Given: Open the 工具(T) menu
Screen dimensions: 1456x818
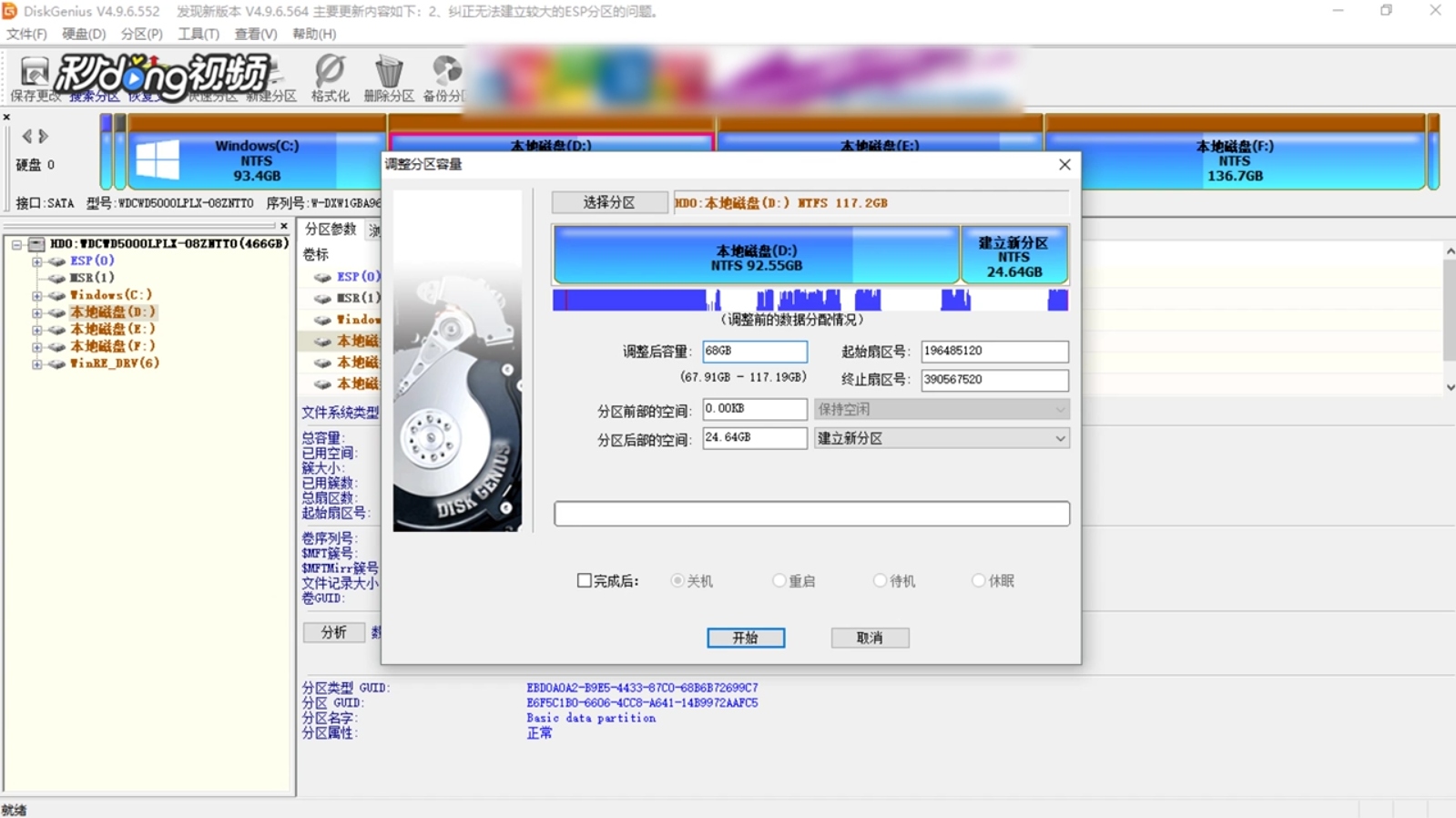Looking at the screenshot, I should (x=199, y=34).
